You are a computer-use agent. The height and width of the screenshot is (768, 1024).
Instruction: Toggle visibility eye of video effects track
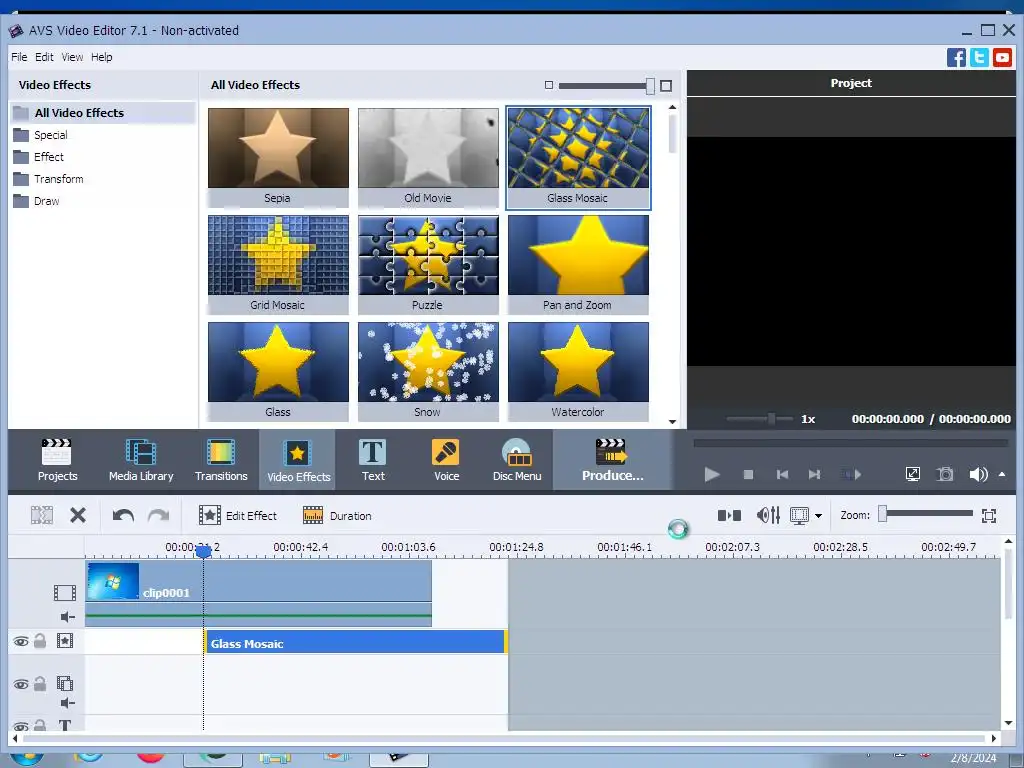21,641
